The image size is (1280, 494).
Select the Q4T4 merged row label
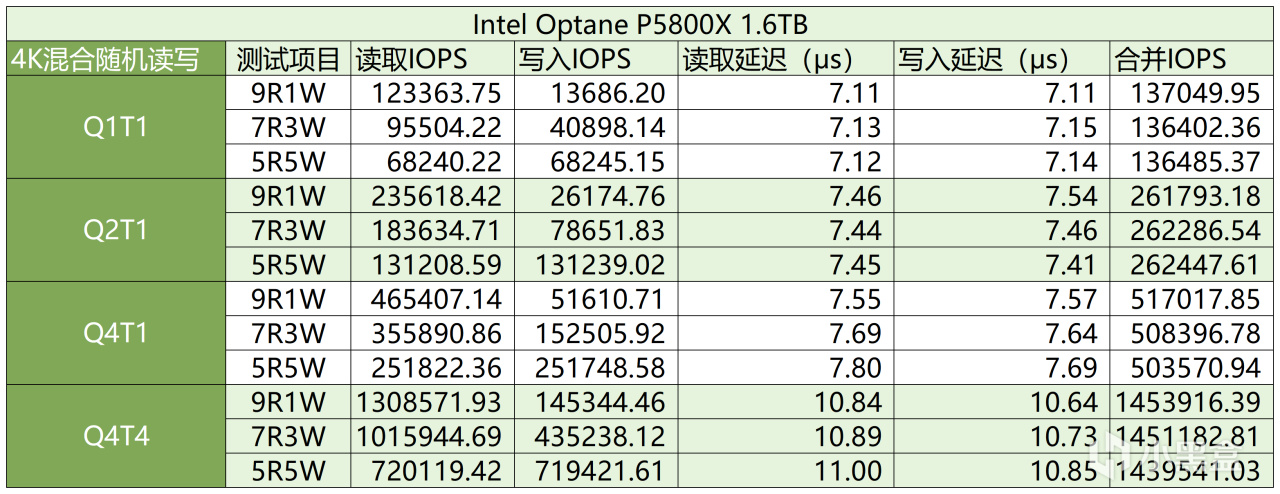pyautogui.click(x=116, y=435)
